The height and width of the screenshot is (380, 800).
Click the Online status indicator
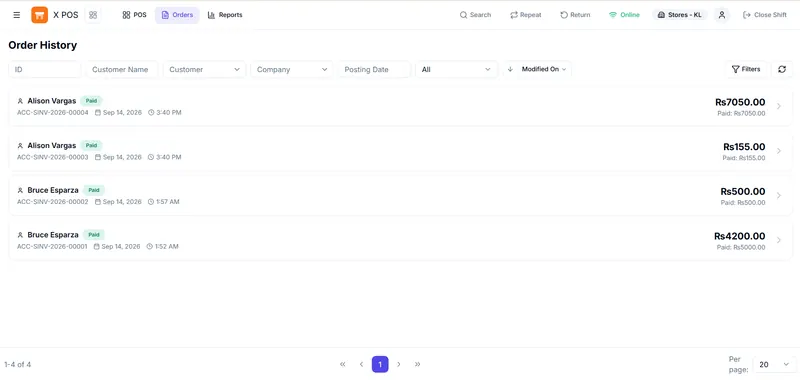(x=624, y=15)
